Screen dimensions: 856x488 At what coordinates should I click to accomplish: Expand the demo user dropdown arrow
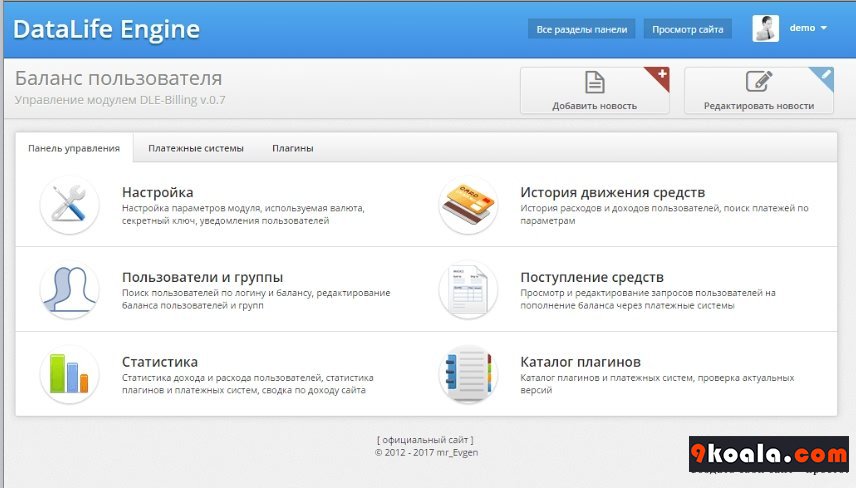[824, 28]
